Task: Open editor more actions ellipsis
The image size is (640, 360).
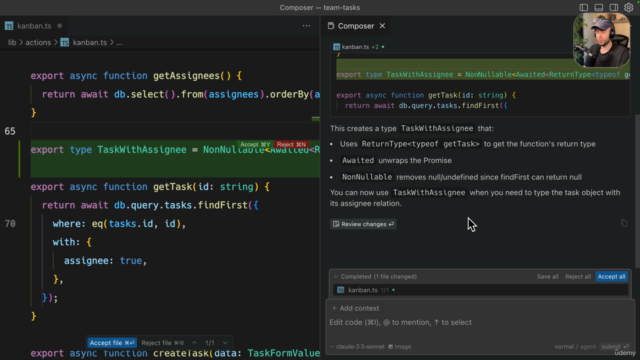Action: coord(306,26)
